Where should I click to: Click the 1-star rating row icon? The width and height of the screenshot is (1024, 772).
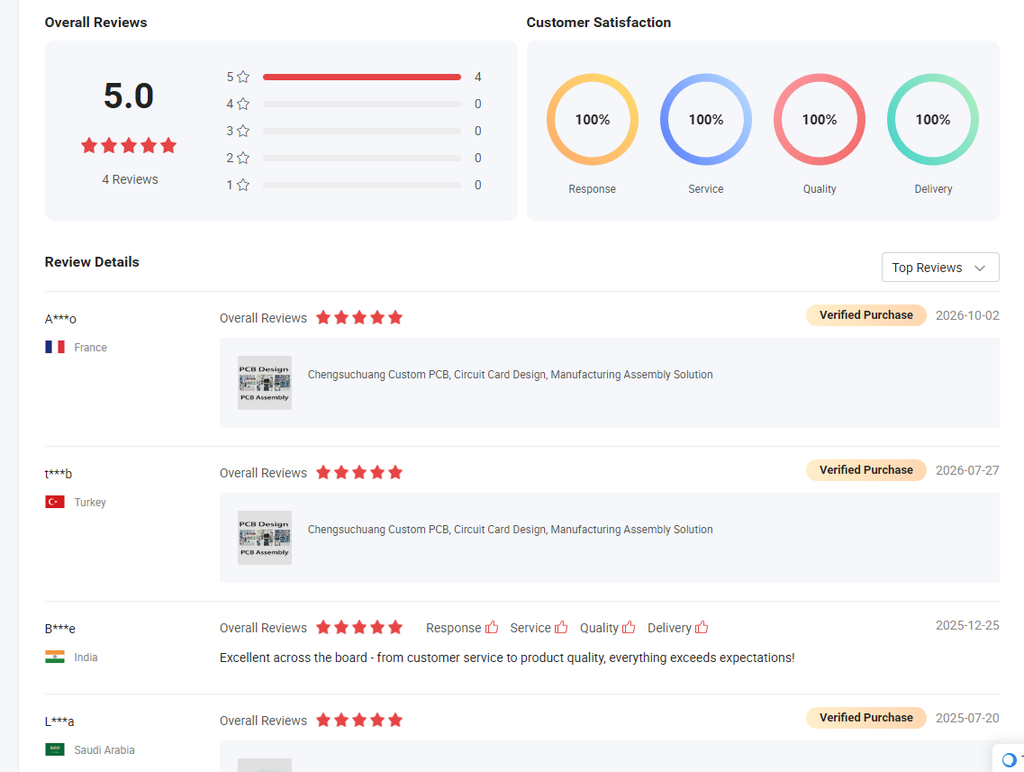pyautogui.click(x=243, y=185)
